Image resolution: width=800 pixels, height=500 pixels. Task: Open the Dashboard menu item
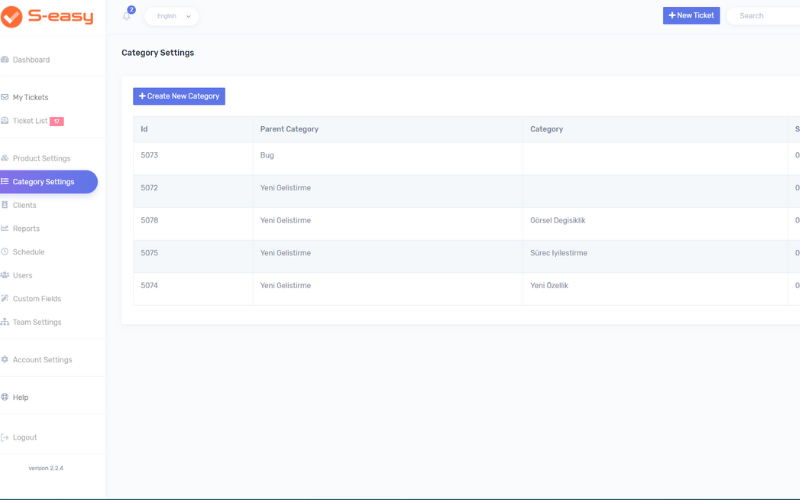click(31, 60)
